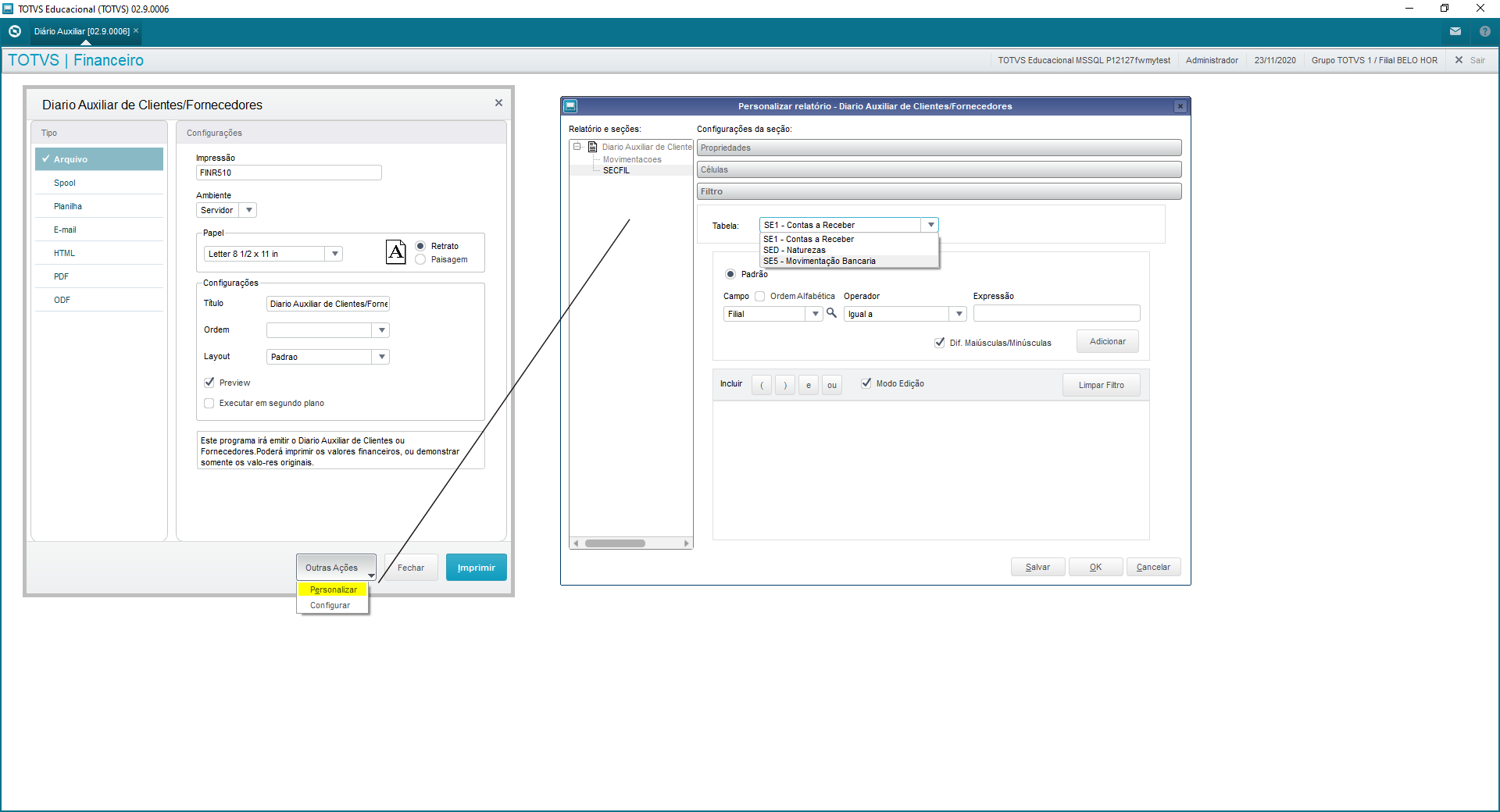
Task: Click Limpar Filtro button
Action: click(1102, 385)
